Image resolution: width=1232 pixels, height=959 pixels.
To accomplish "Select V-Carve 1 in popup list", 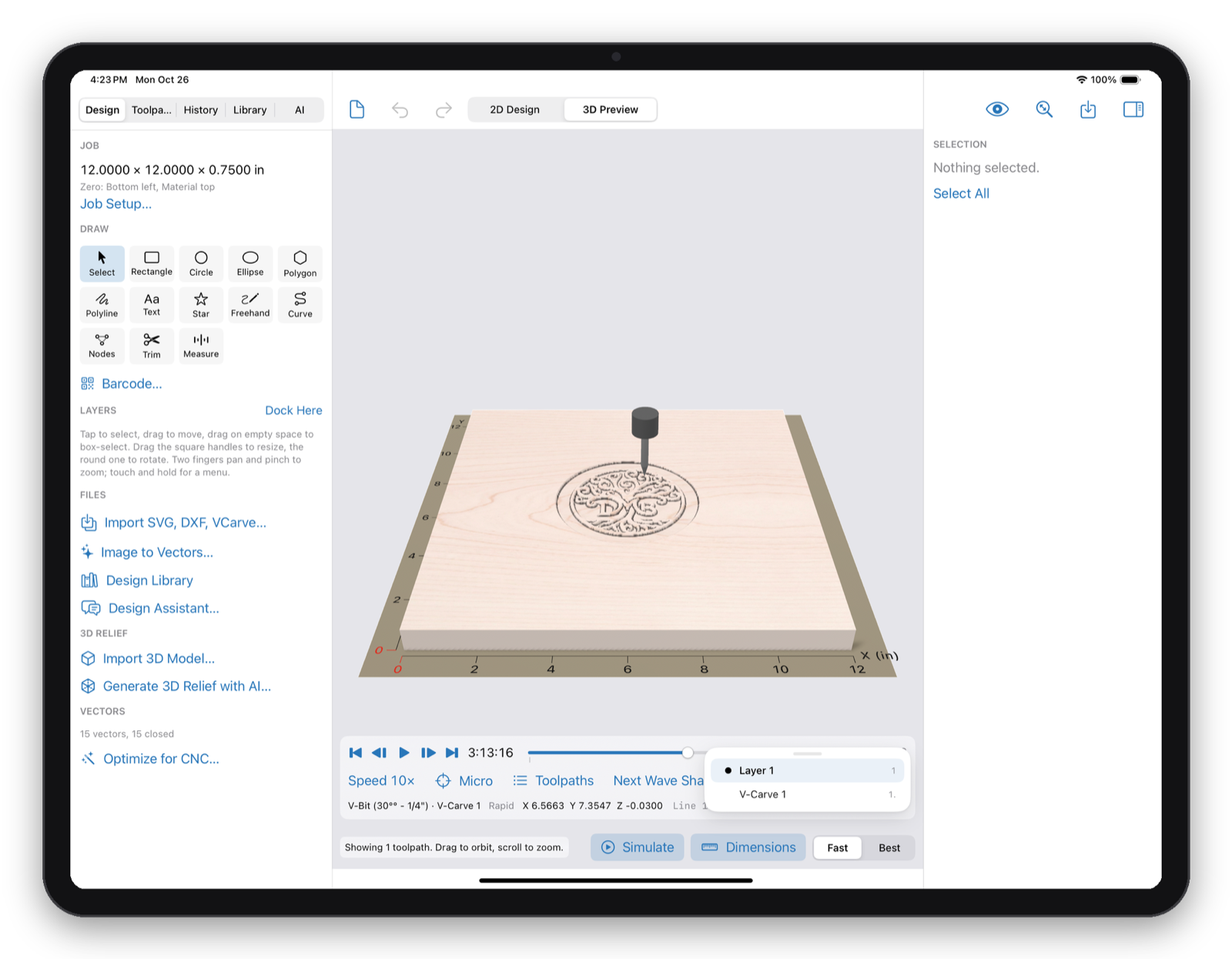I will (808, 794).
